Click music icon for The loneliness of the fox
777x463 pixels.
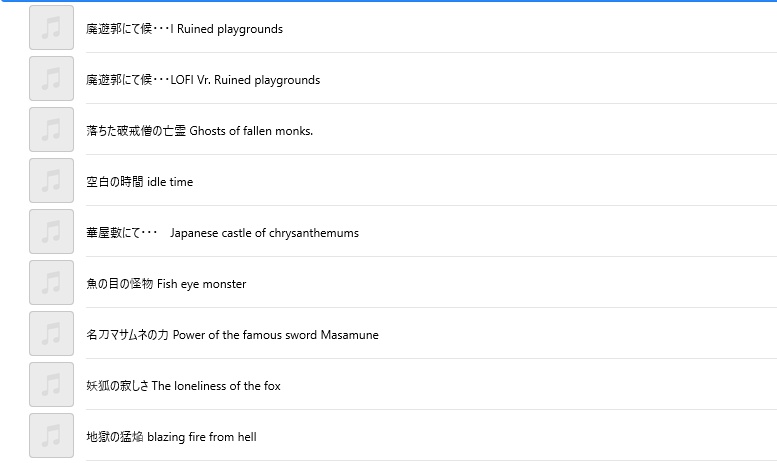(51, 385)
